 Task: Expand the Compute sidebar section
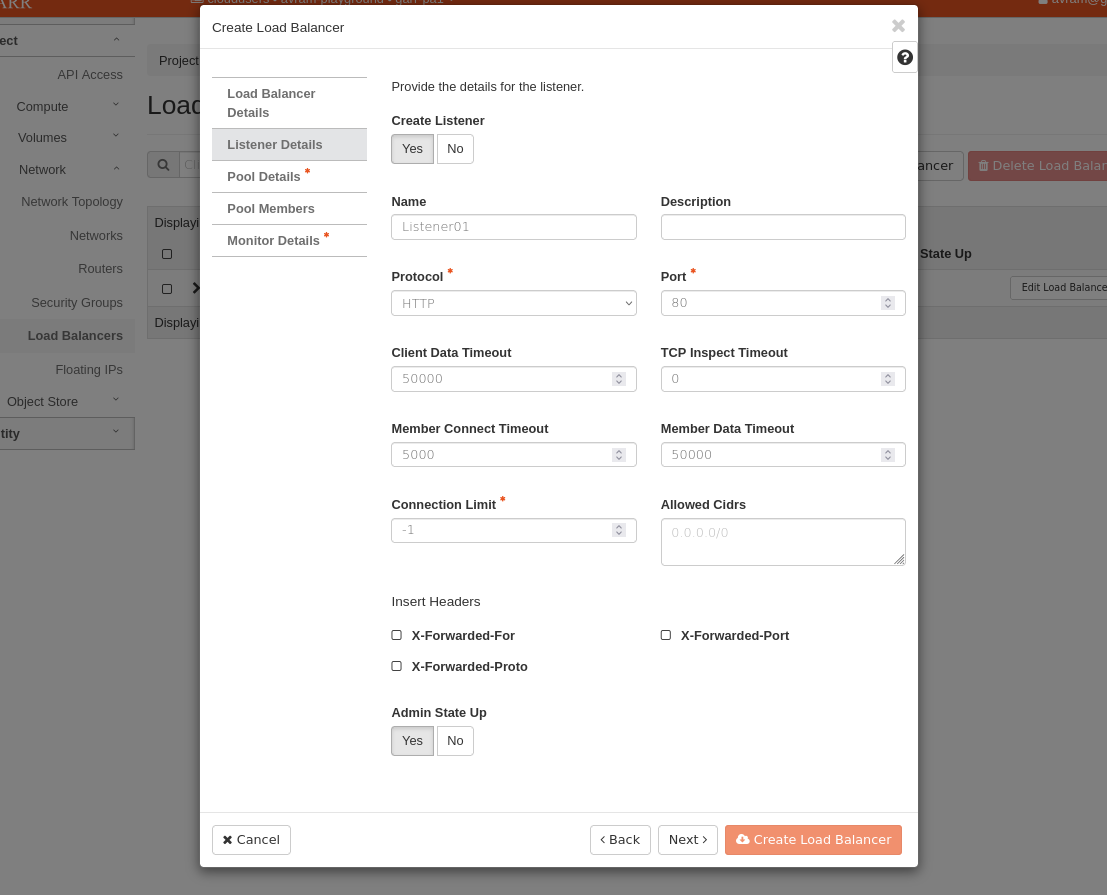[x=66, y=106]
